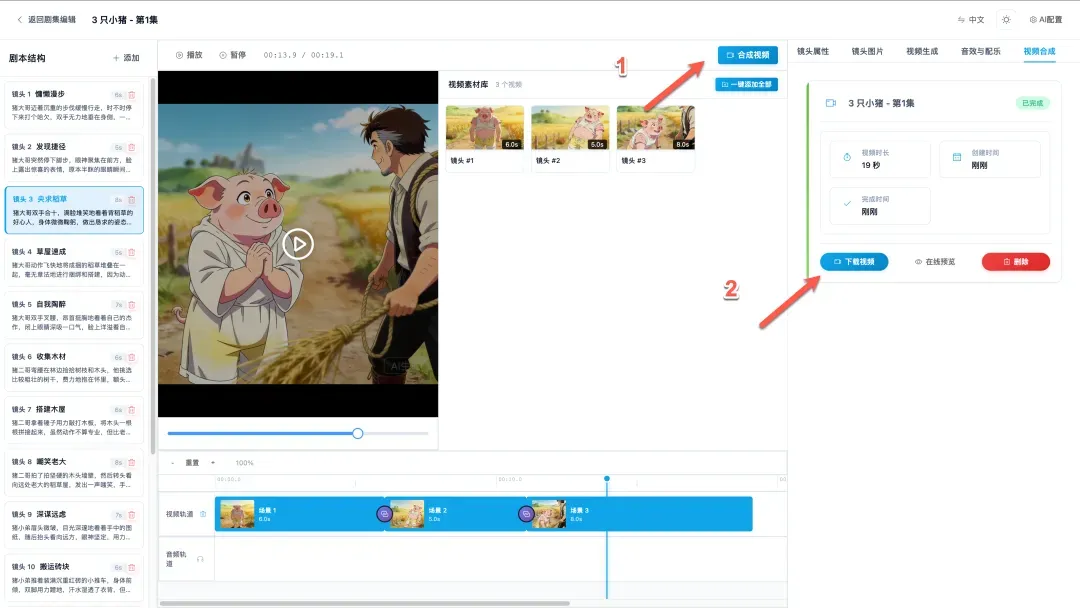Switch language with the 中文 toggle

(970, 19)
